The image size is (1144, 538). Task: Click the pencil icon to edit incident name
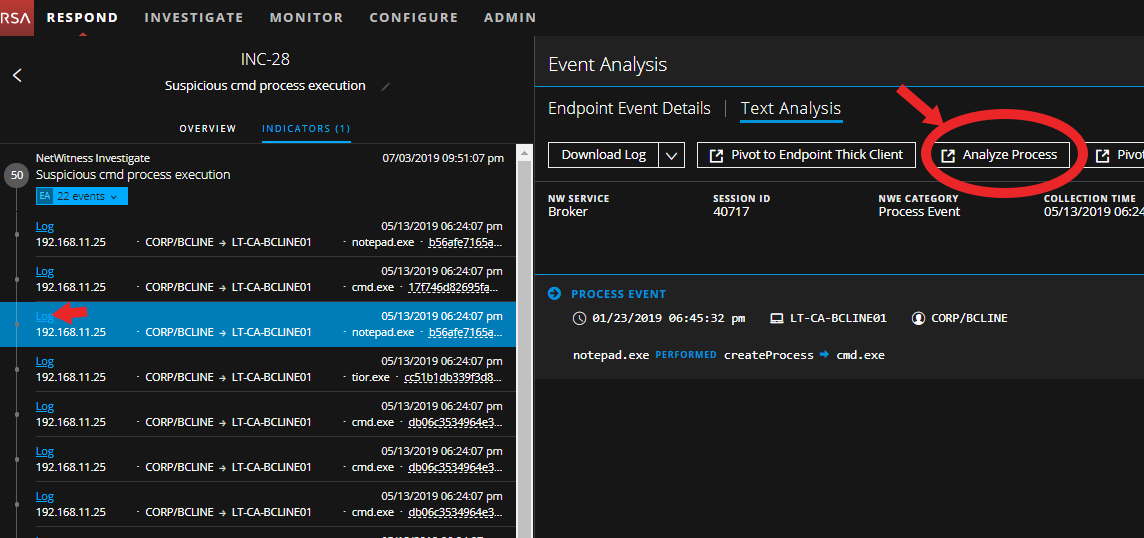386,87
